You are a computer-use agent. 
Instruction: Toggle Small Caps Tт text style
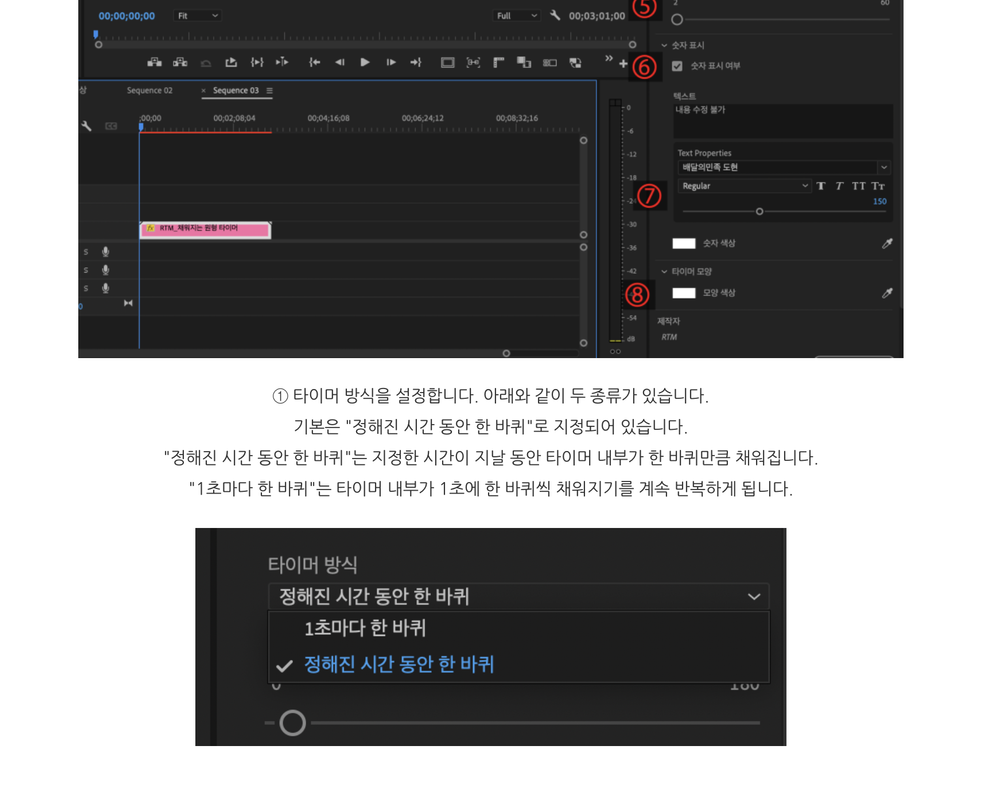tap(878, 186)
